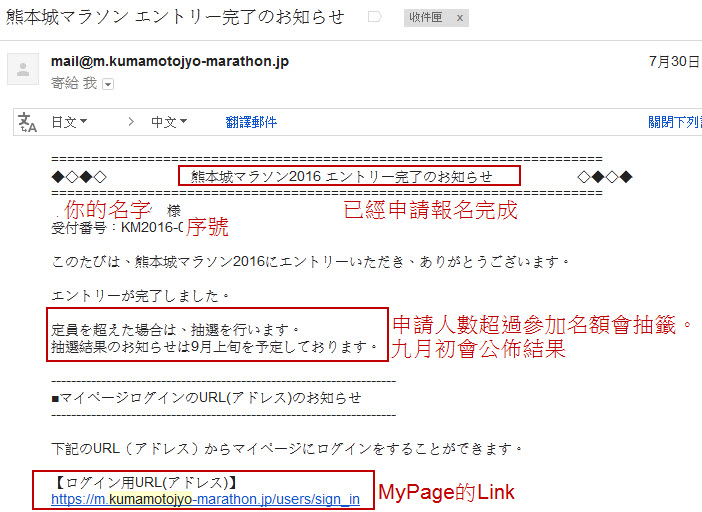Remove the 收件匣 label with x
This screenshot has height=512, width=702.
(x=459, y=18)
